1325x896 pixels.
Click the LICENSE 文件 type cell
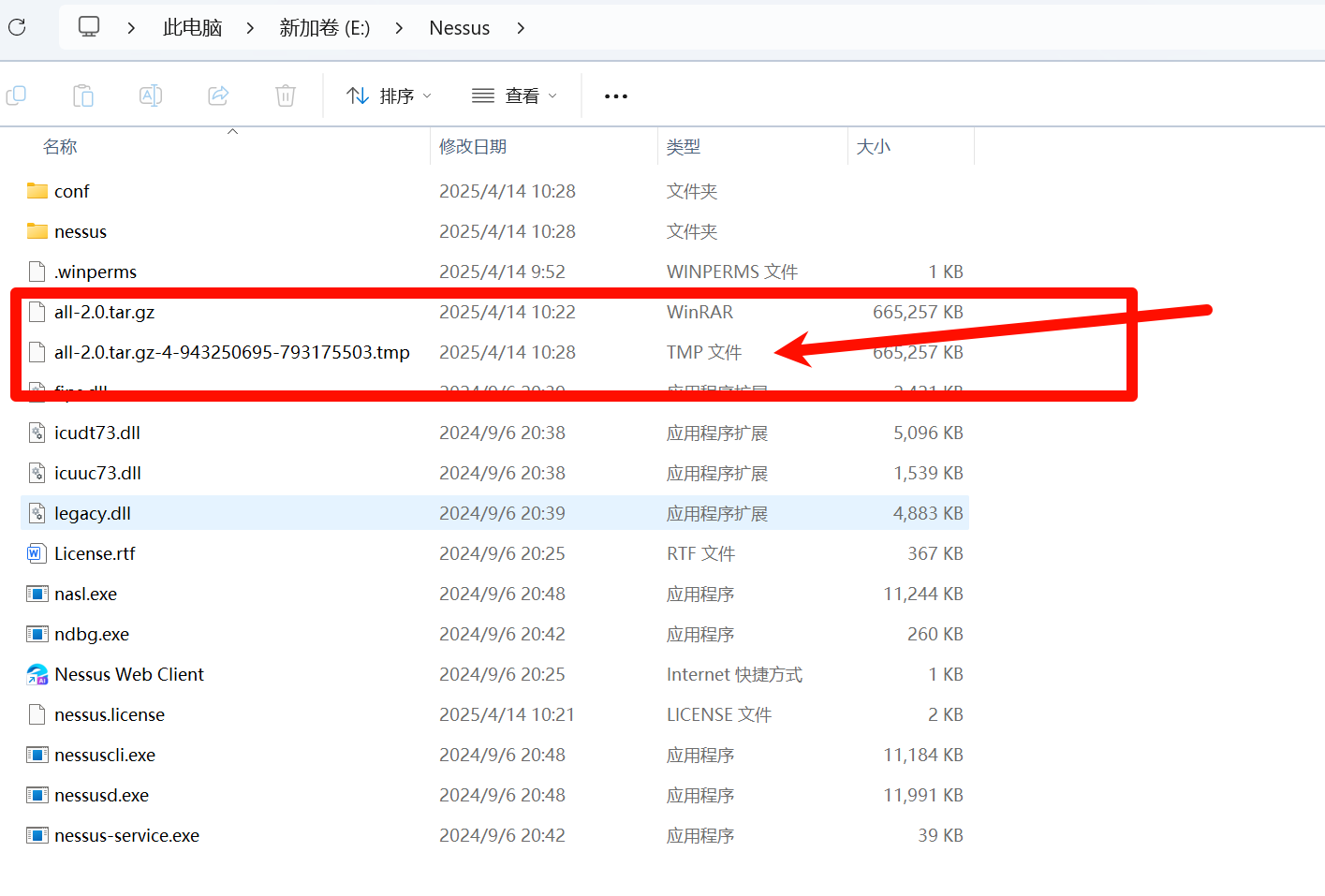[719, 714]
